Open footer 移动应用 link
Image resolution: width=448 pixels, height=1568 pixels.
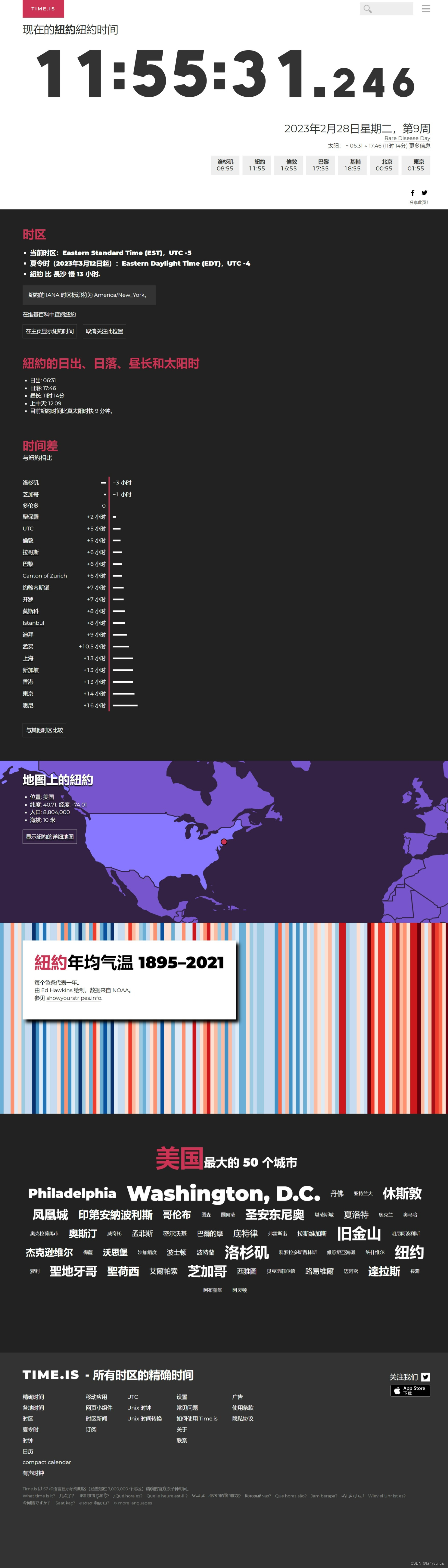pos(96,1397)
